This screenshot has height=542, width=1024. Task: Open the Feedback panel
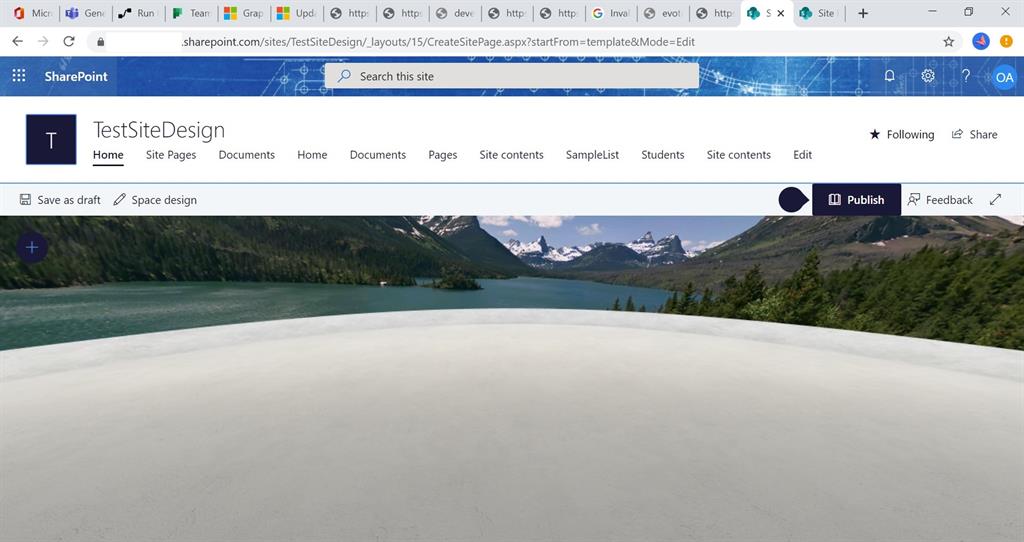click(x=940, y=200)
